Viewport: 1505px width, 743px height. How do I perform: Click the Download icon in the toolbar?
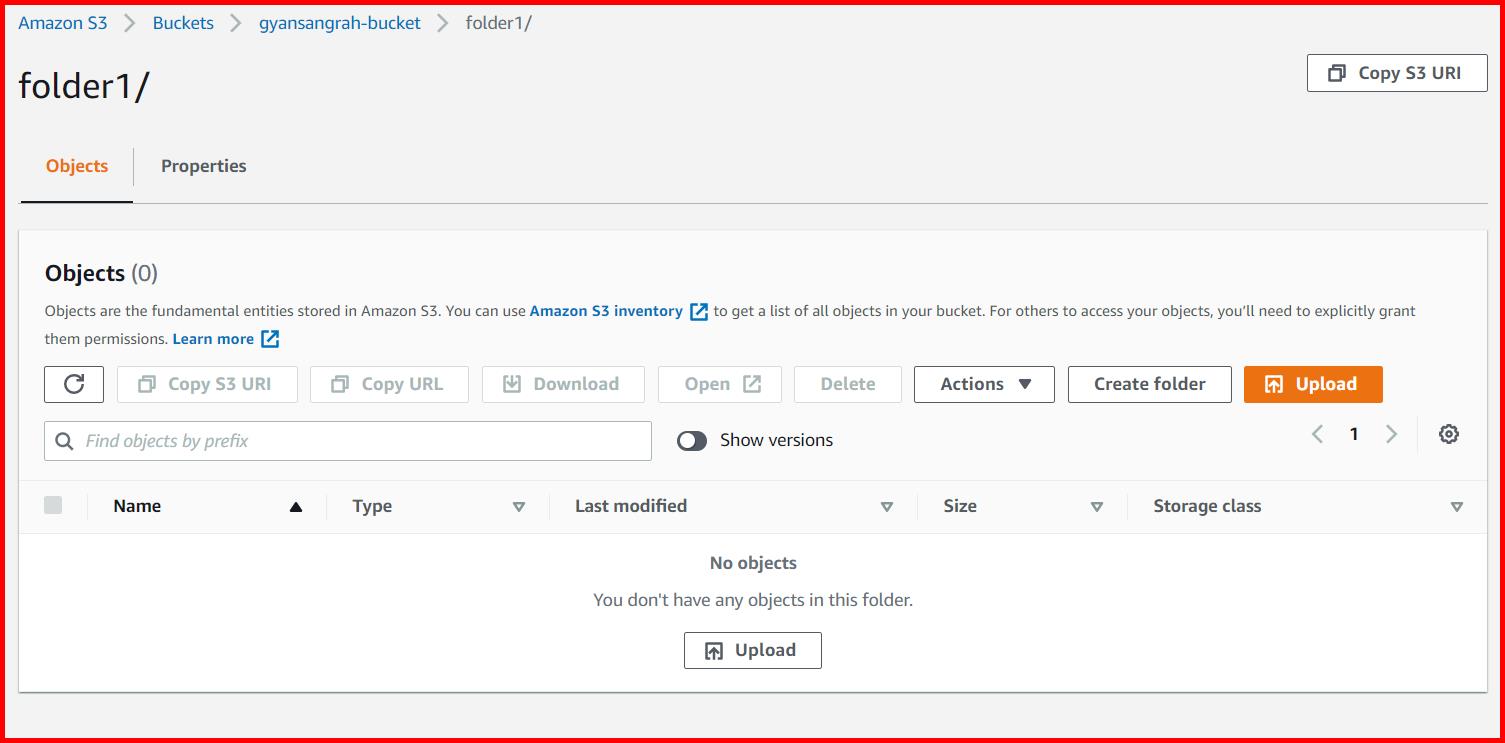511,383
